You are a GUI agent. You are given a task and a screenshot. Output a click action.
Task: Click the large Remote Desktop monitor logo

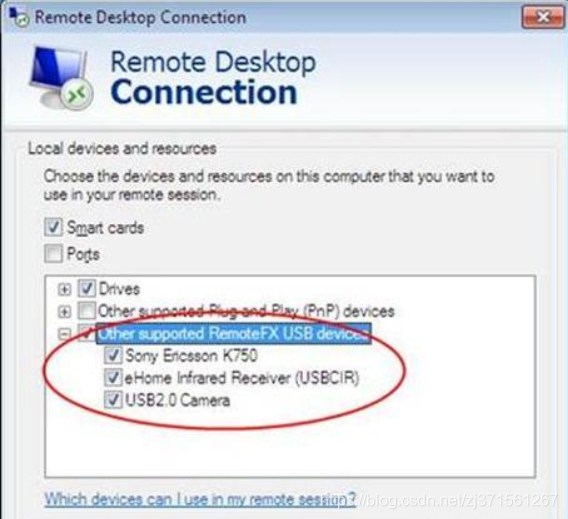click(x=61, y=78)
